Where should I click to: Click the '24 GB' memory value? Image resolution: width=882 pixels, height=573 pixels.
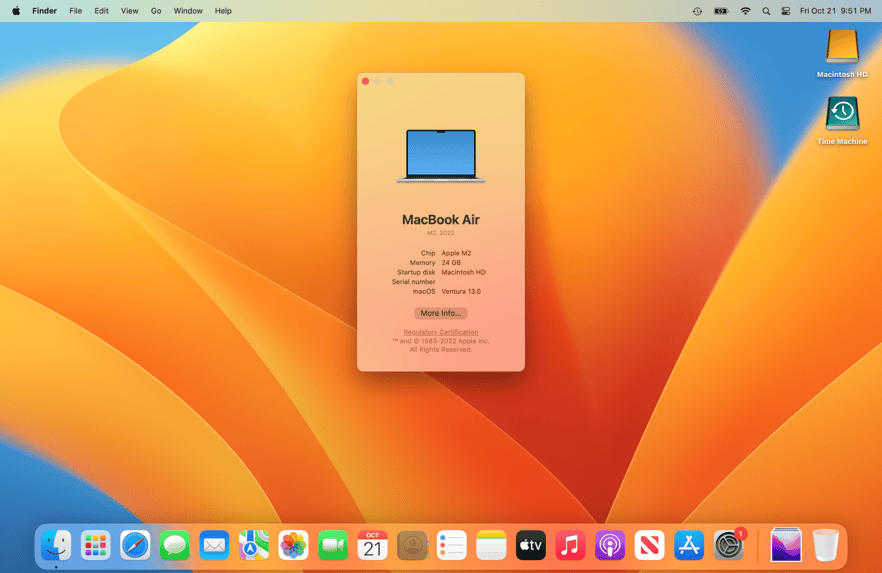coord(451,263)
